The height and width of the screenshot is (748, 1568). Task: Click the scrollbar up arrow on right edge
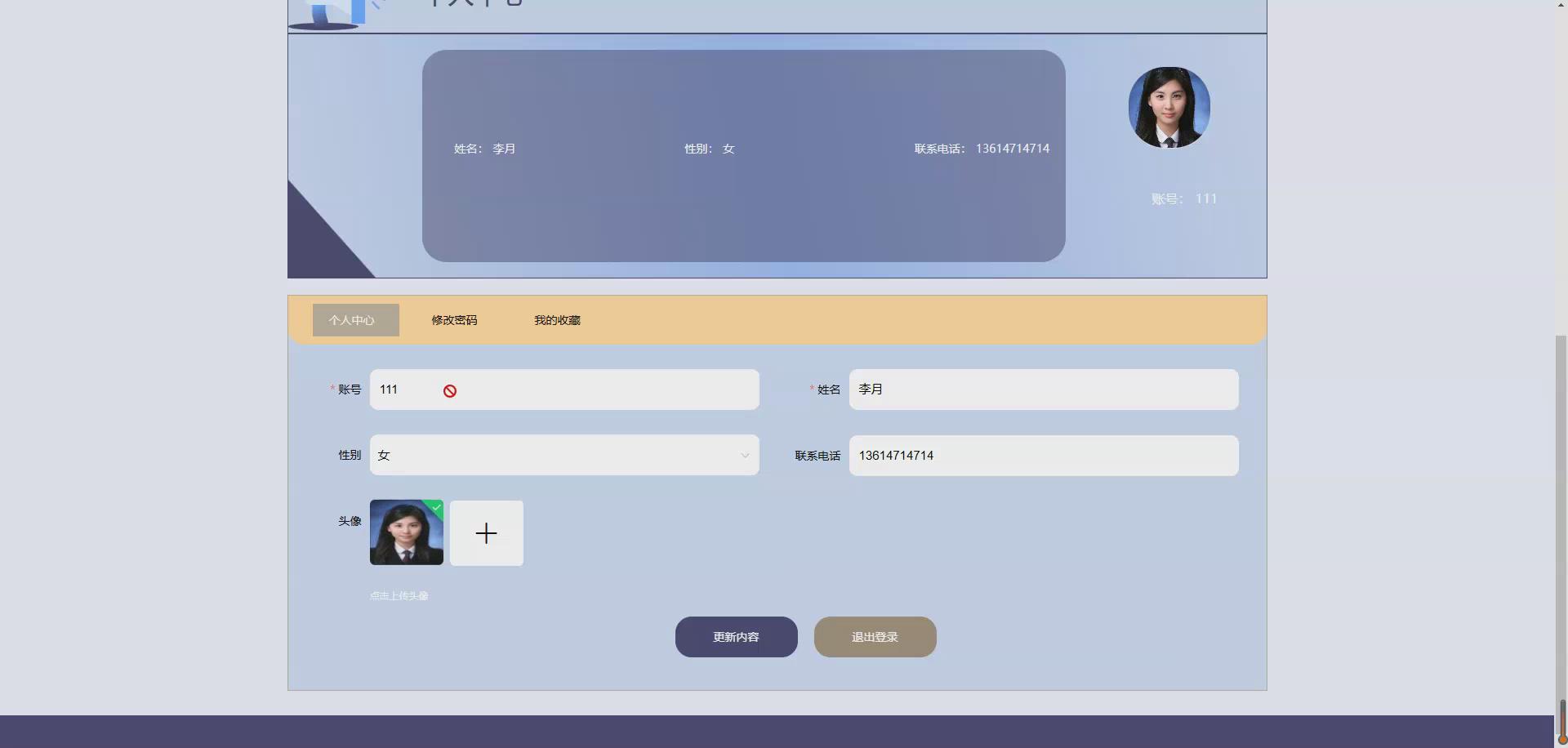tap(1562, 4)
